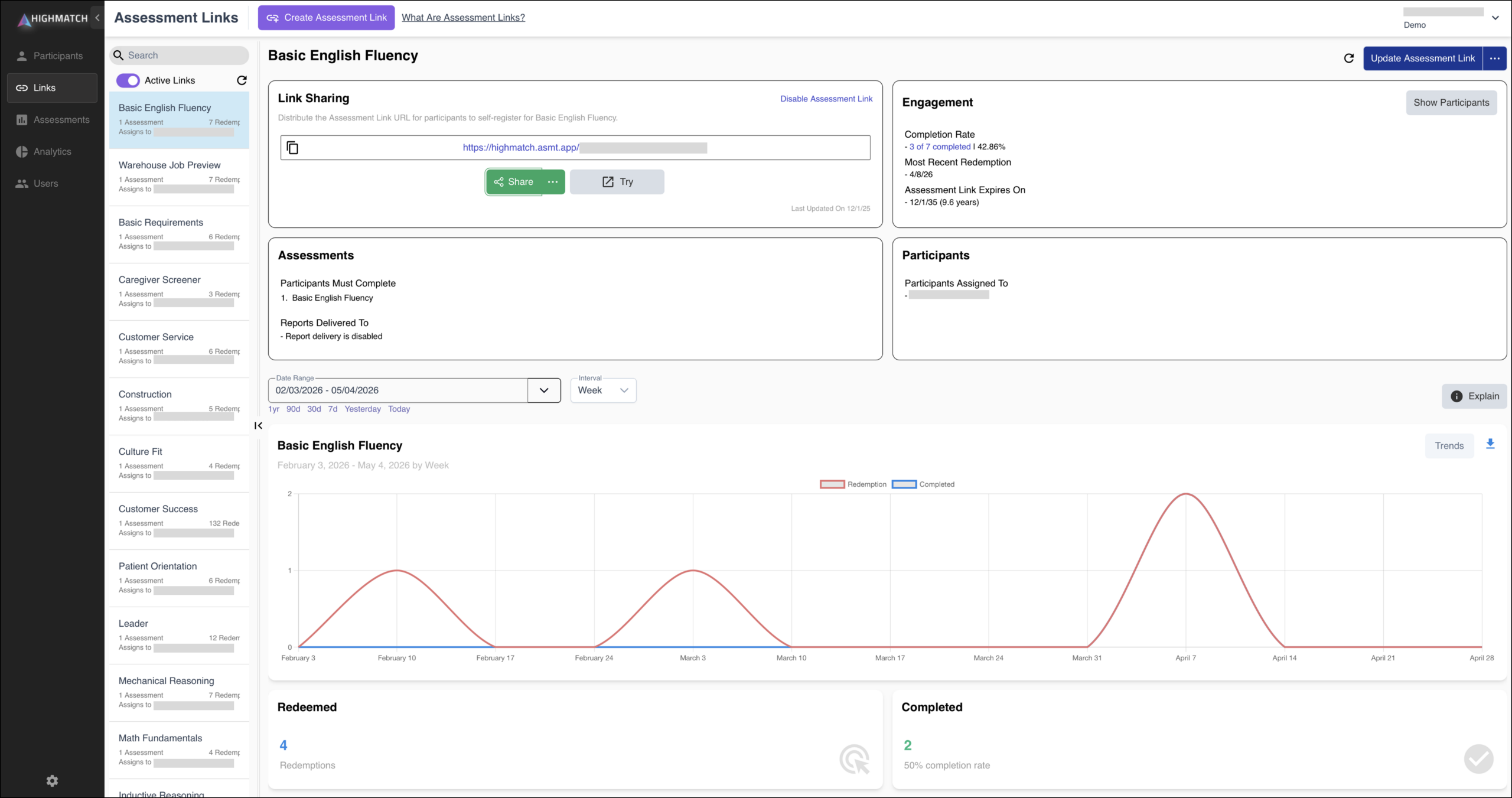Open more options beside Update Assessment Link
The height and width of the screenshot is (798, 1512).
tap(1495, 58)
